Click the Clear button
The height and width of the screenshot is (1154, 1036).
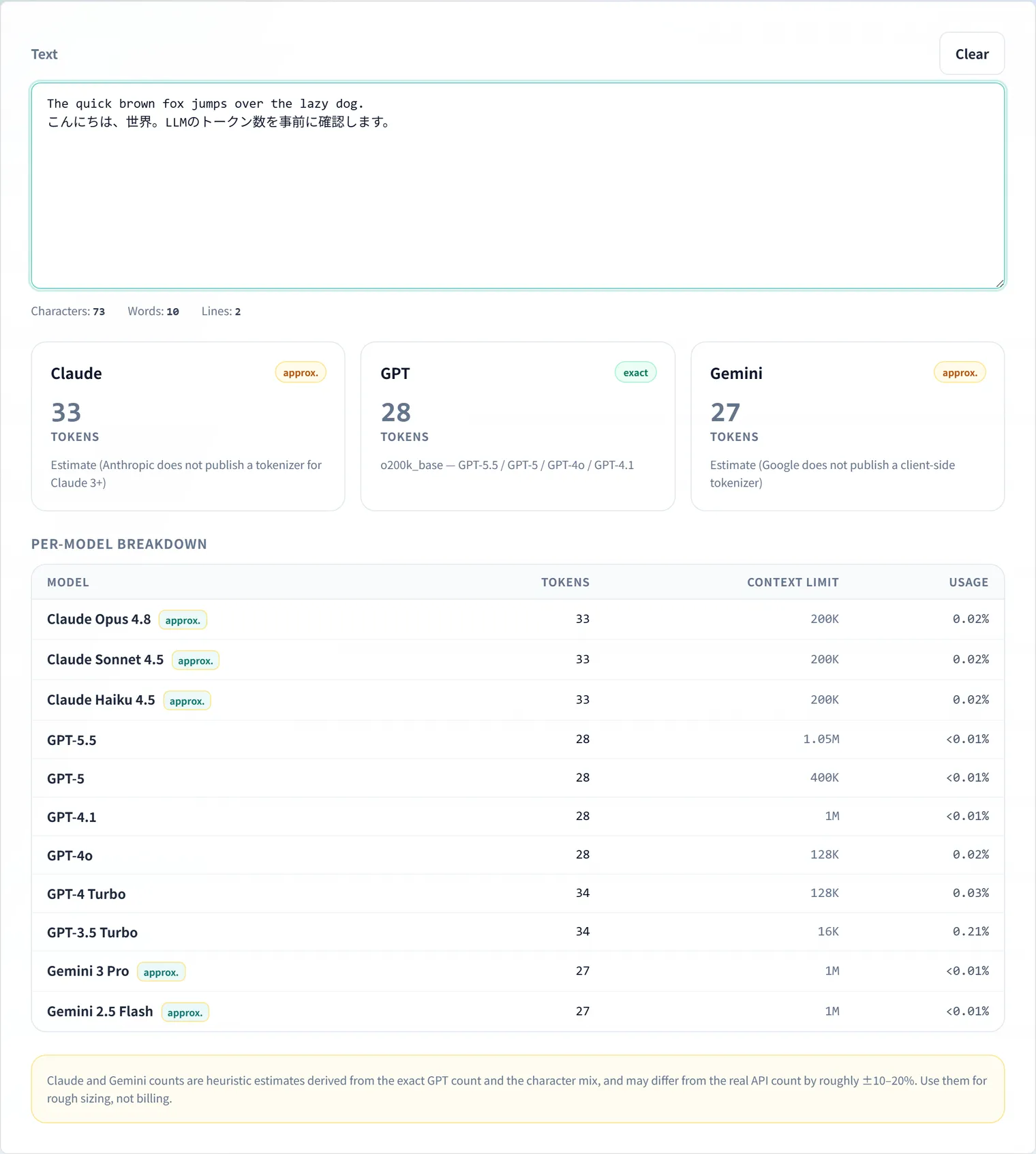click(971, 54)
